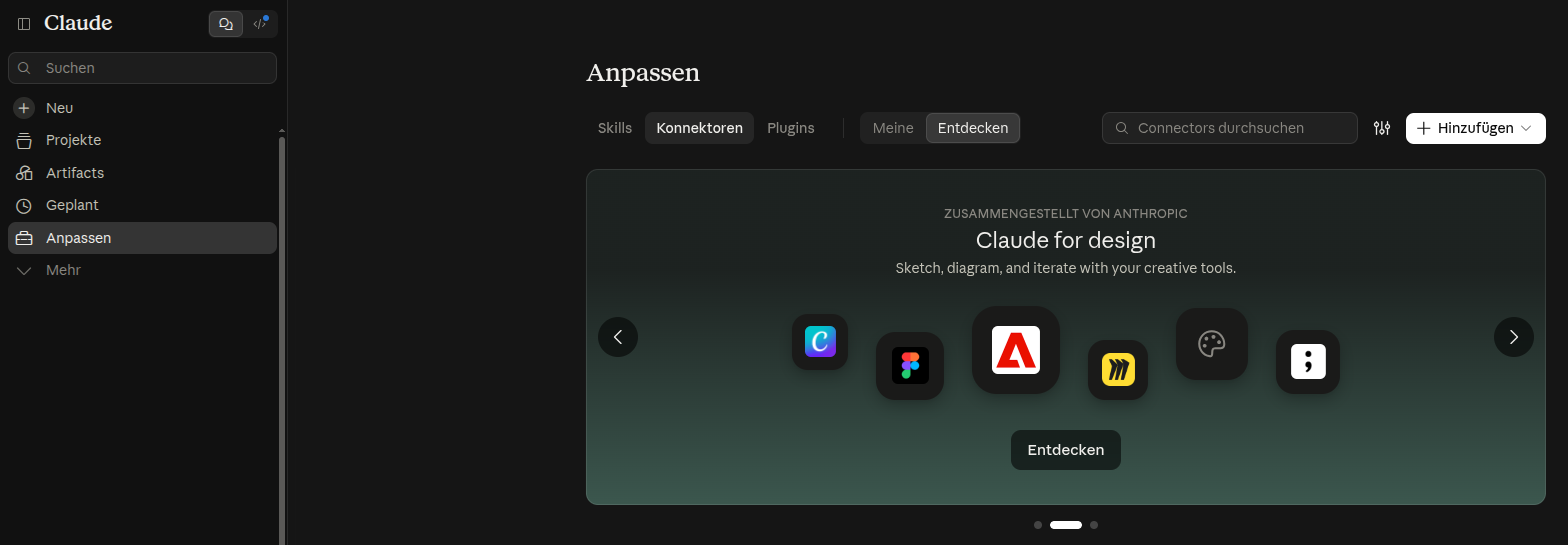Click Sketch, diagram, and iterate subtitle

1066,269
